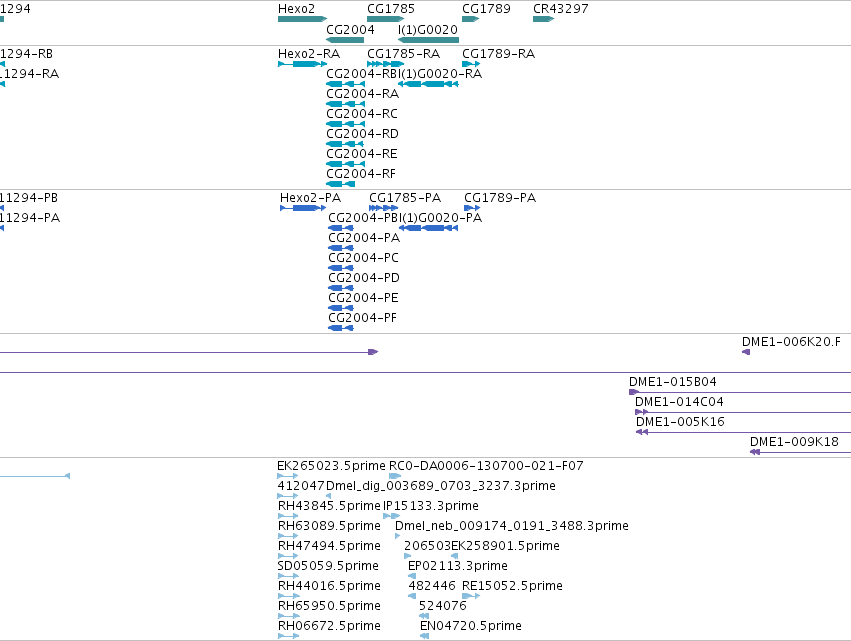Click the CG1785 gene arrow glyph
The width and height of the screenshot is (851, 641).
(385, 19)
